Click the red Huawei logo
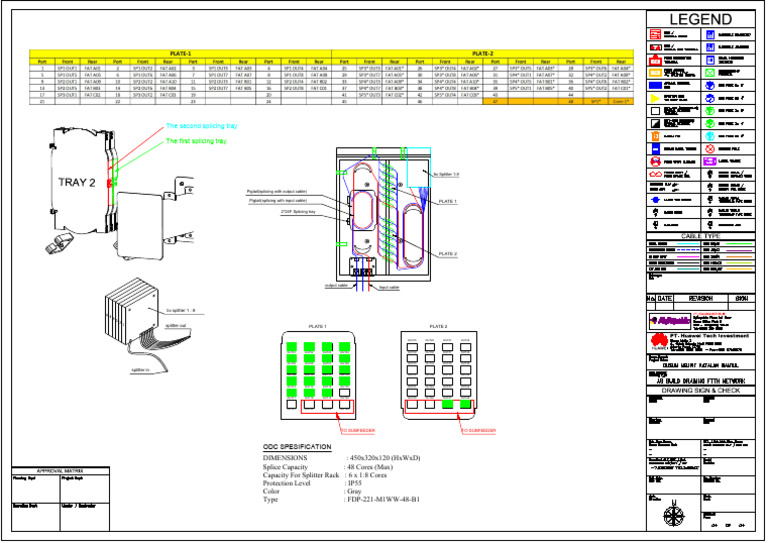 click(659, 341)
